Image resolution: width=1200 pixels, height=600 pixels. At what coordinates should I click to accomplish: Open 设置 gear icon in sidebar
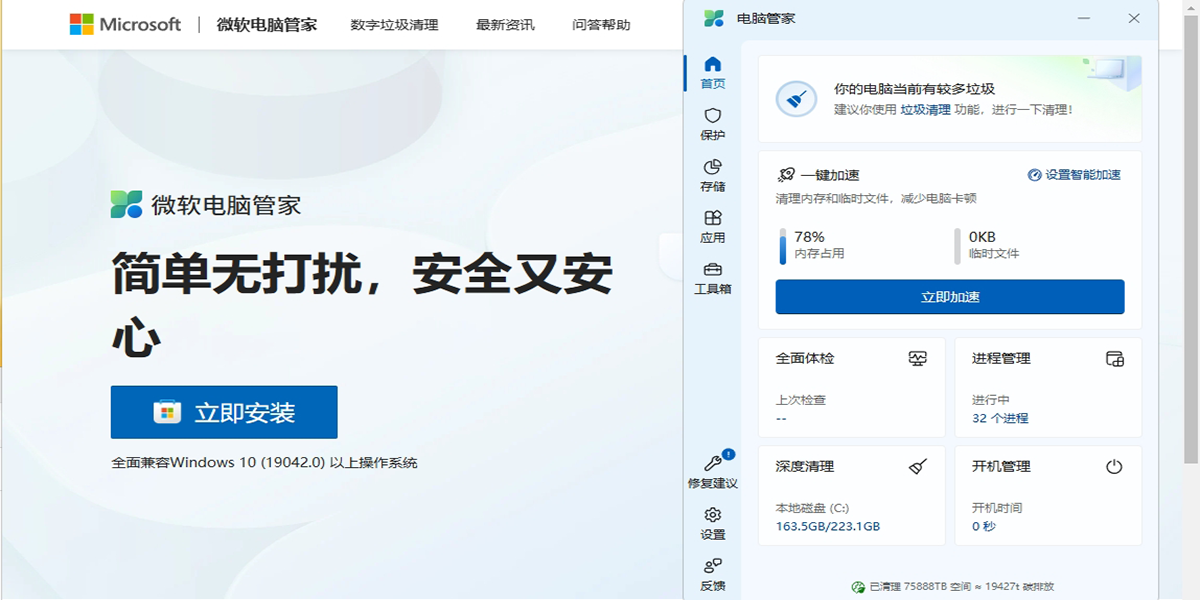pyautogui.click(x=713, y=515)
